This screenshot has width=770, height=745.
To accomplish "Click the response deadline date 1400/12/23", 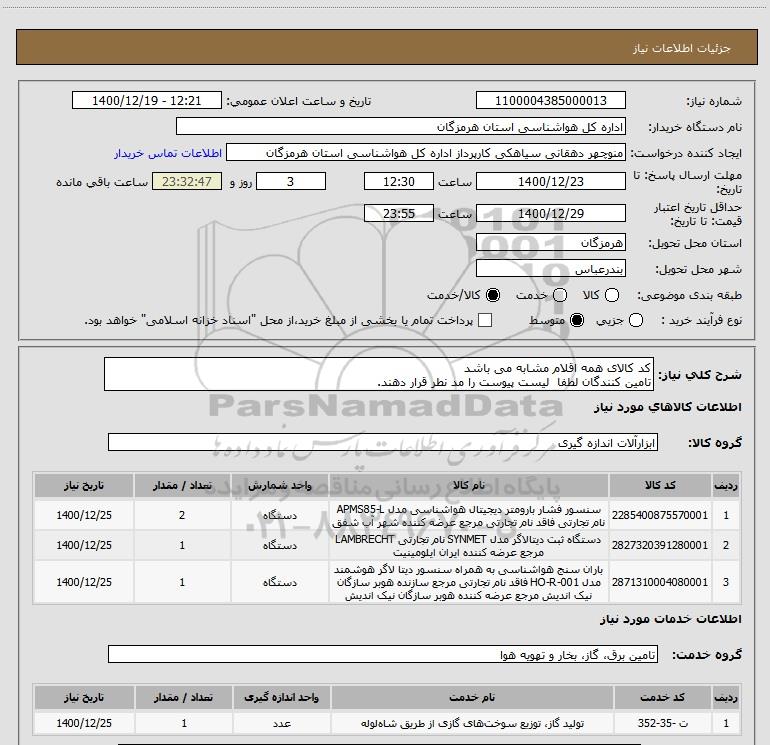I will [x=550, y=181].
